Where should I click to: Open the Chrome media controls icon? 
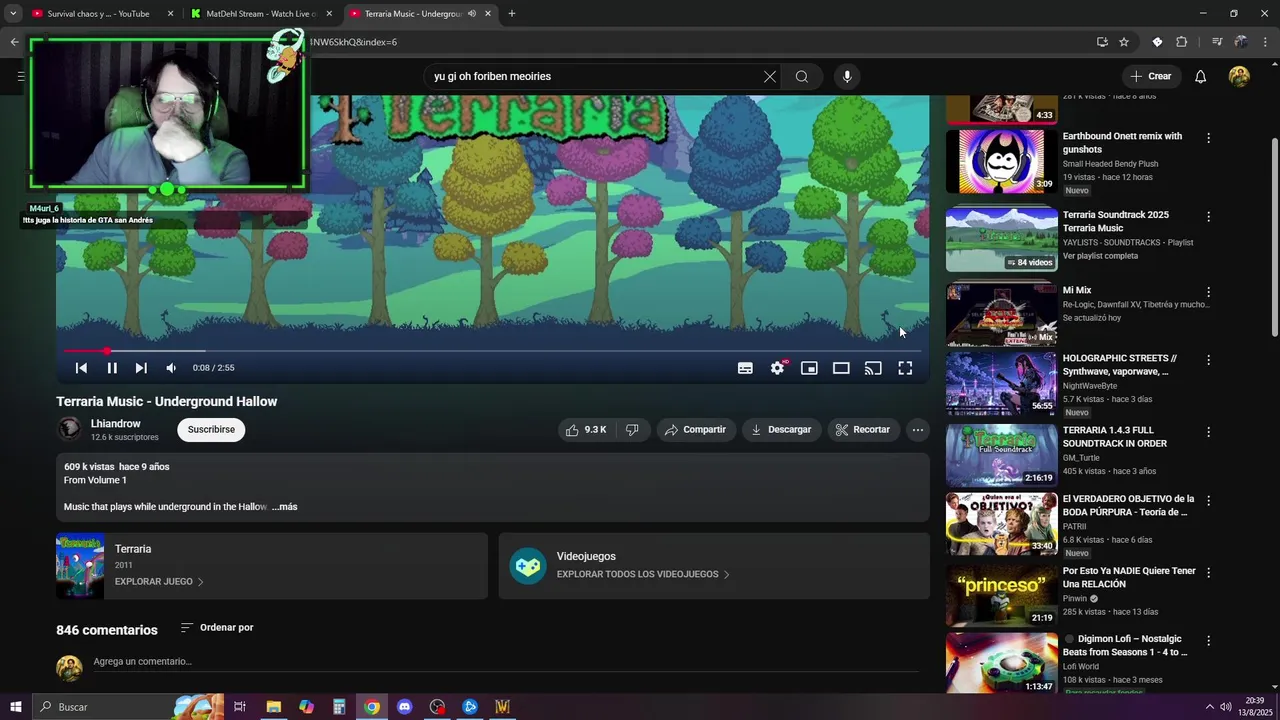(x=1217, y=42)
